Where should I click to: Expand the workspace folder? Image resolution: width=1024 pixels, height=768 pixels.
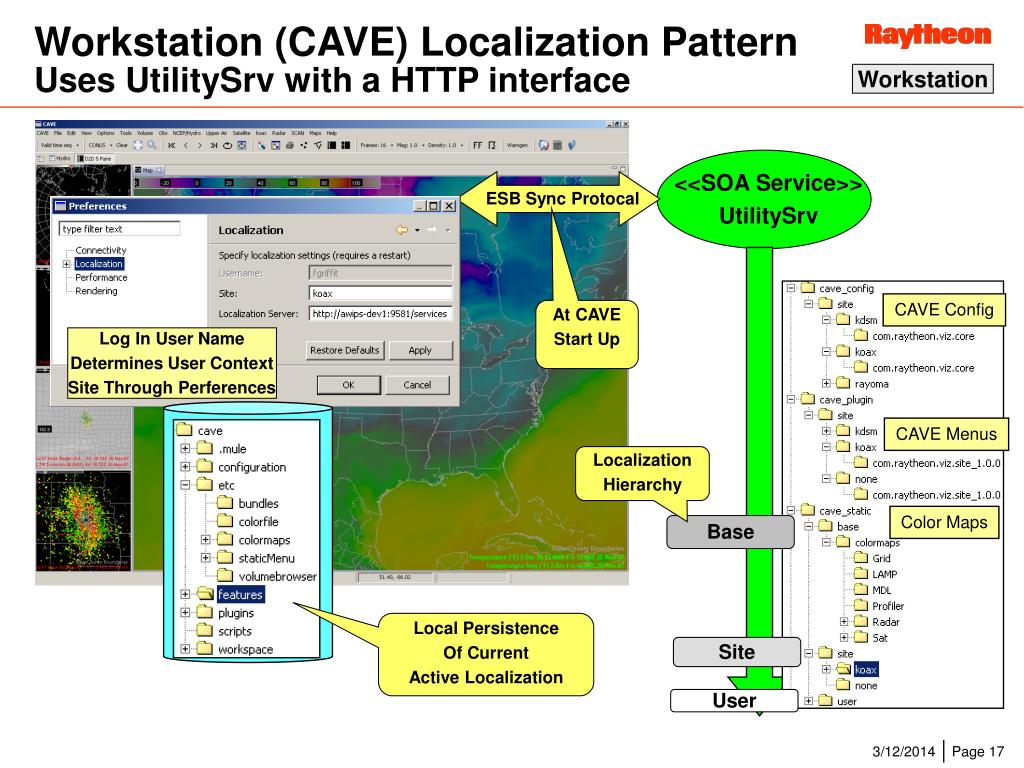click(185, 649)
